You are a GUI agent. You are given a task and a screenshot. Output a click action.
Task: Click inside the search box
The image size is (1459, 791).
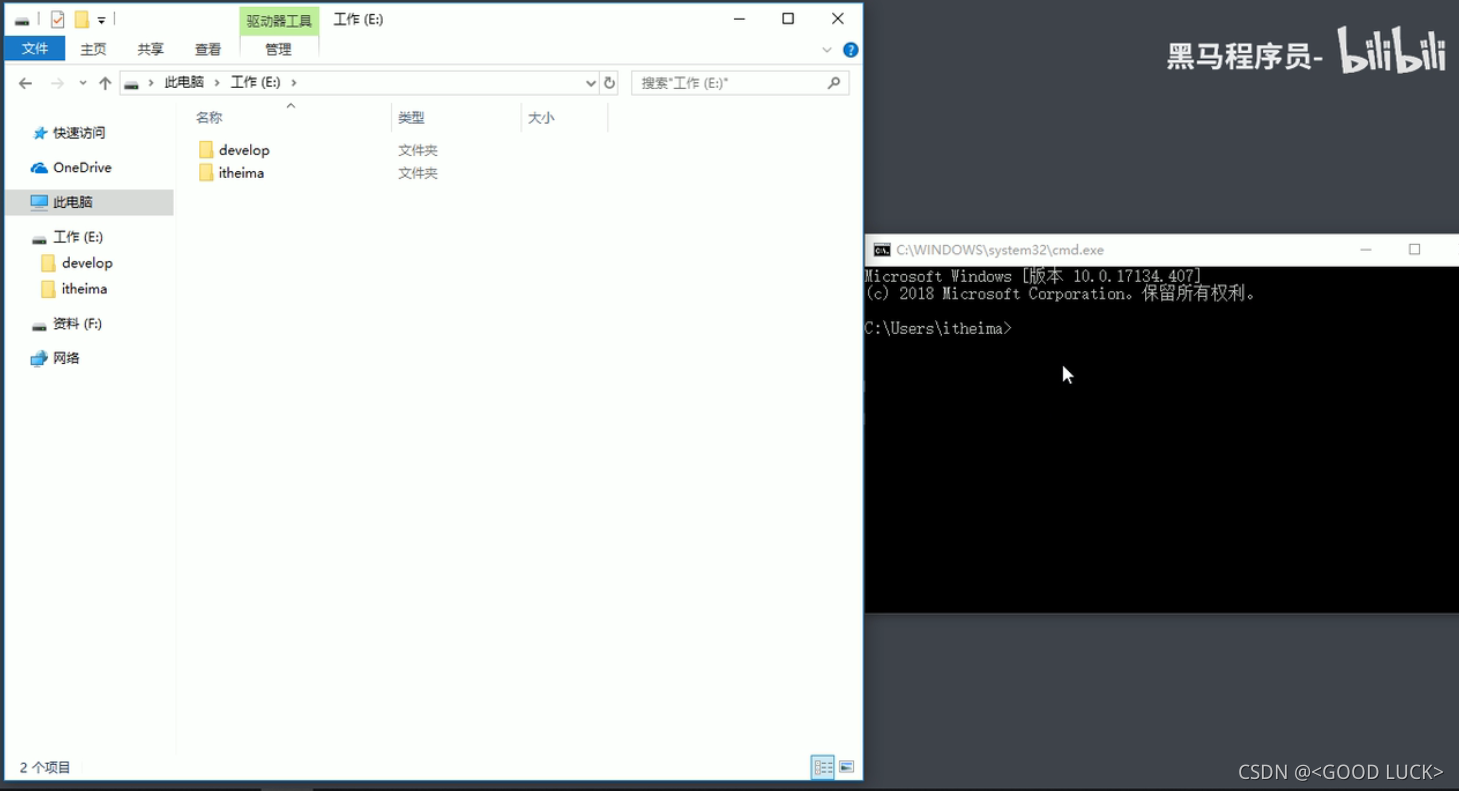pyautogui.click(x=730, y=82)
